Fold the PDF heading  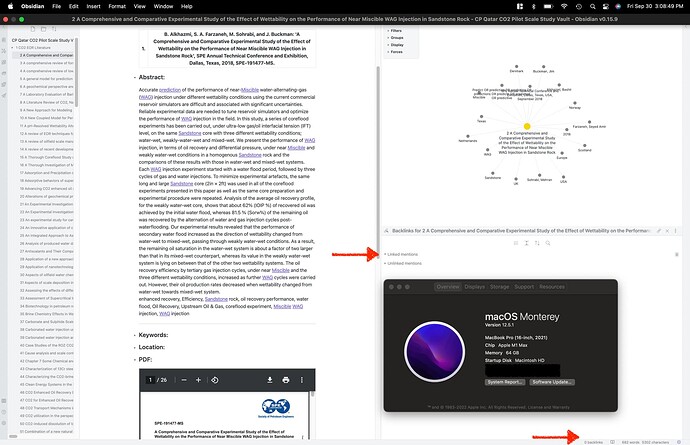(x=135, y=360)
